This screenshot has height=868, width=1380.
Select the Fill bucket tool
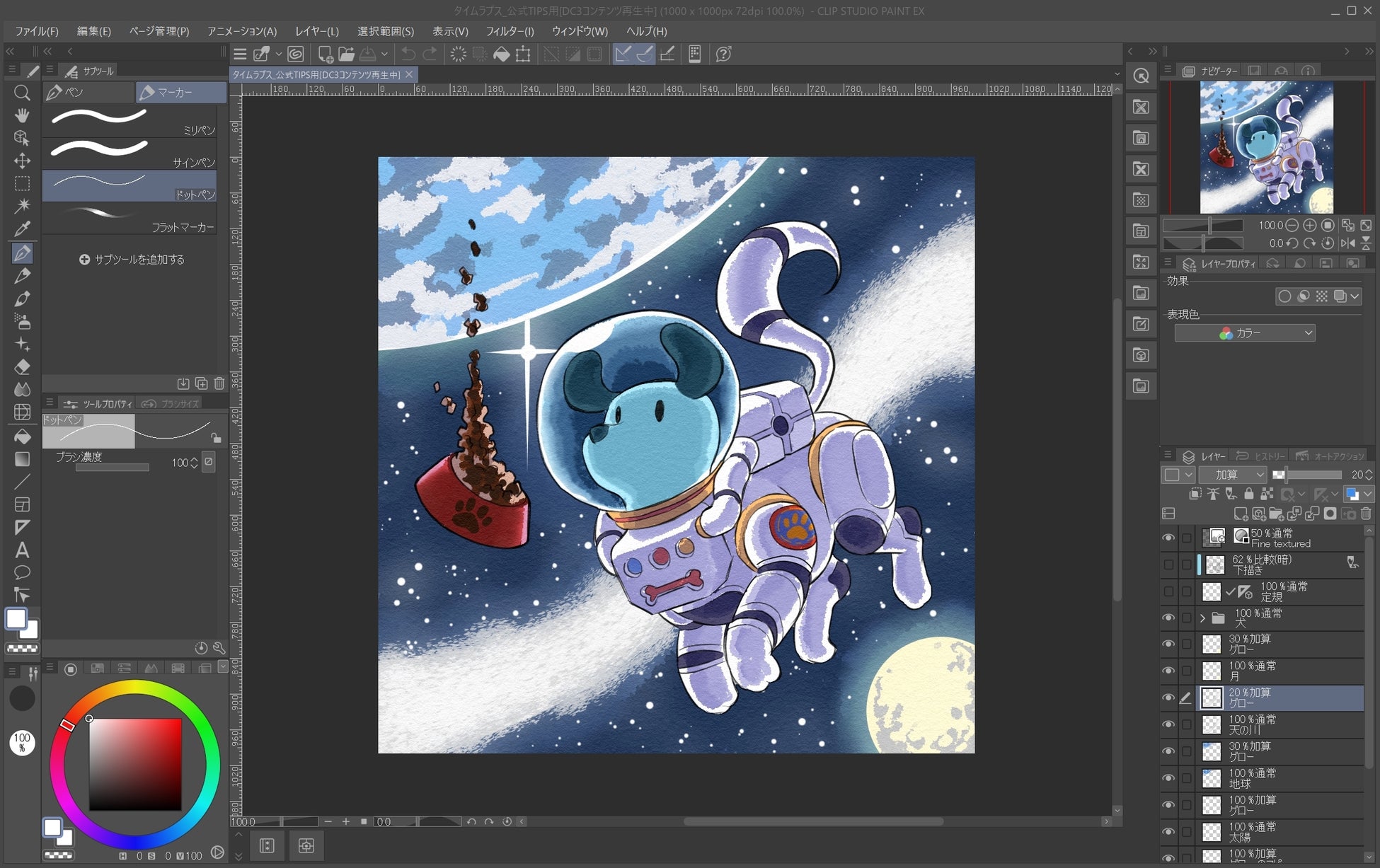22,436
